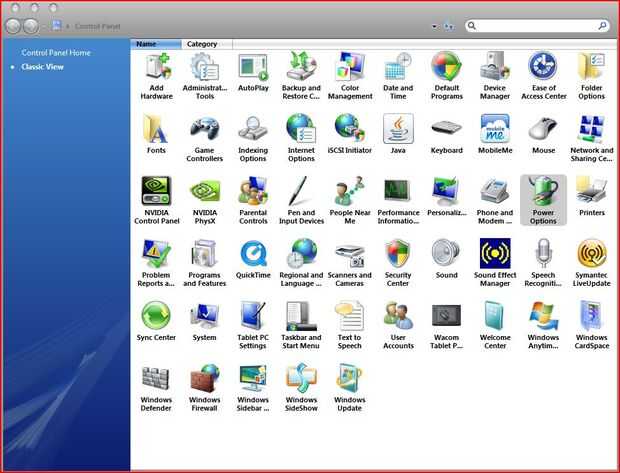Open Game Controllers

click(x=205, y=139)
